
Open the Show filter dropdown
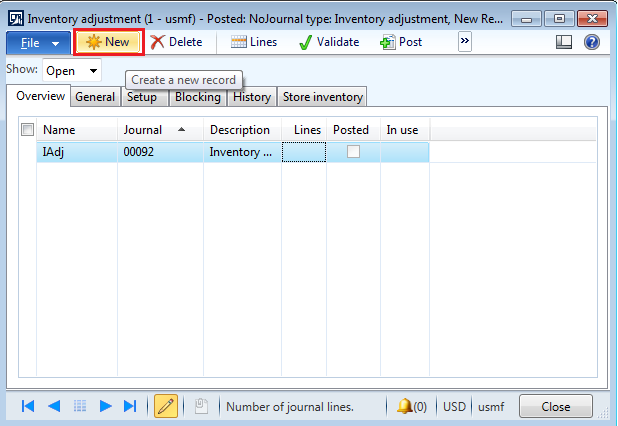click(x=72, y=71)
